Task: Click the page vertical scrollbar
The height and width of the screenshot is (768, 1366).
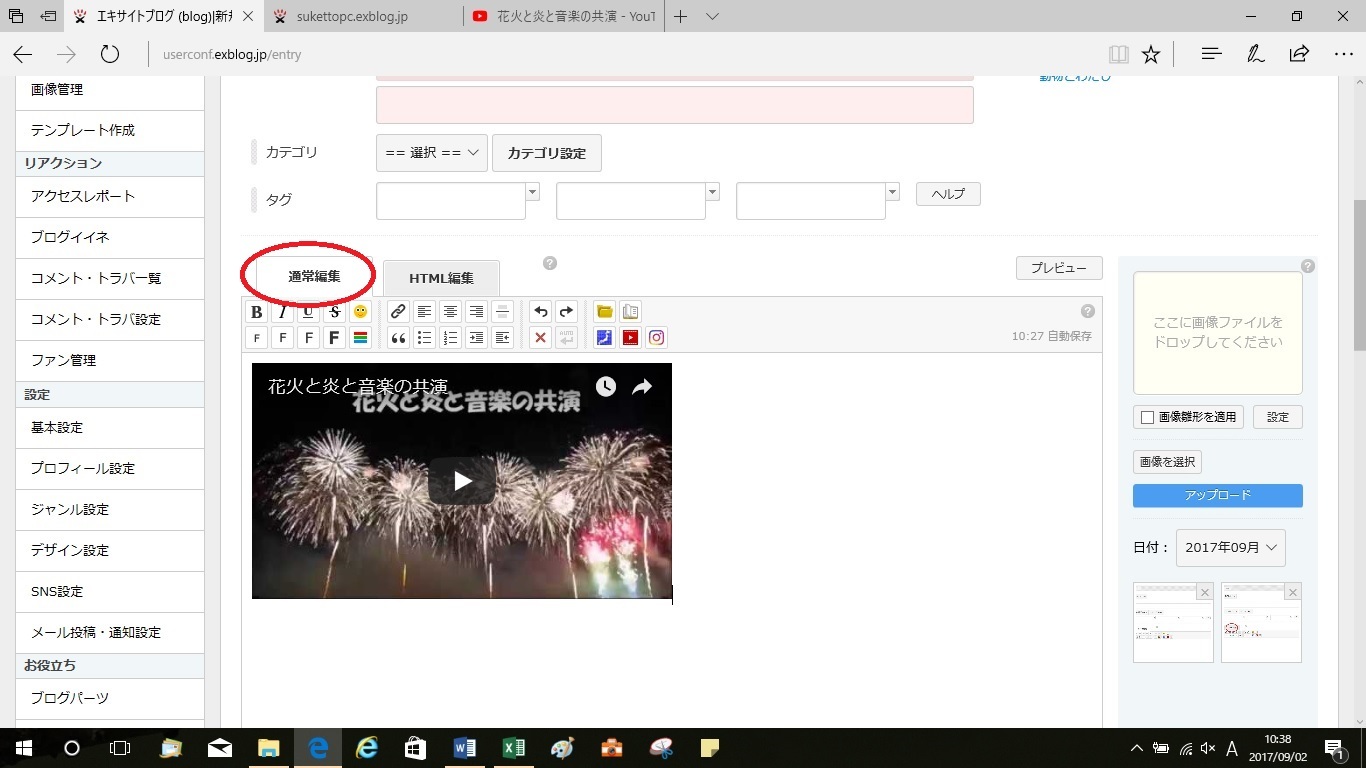Action: coord(1359,275)
